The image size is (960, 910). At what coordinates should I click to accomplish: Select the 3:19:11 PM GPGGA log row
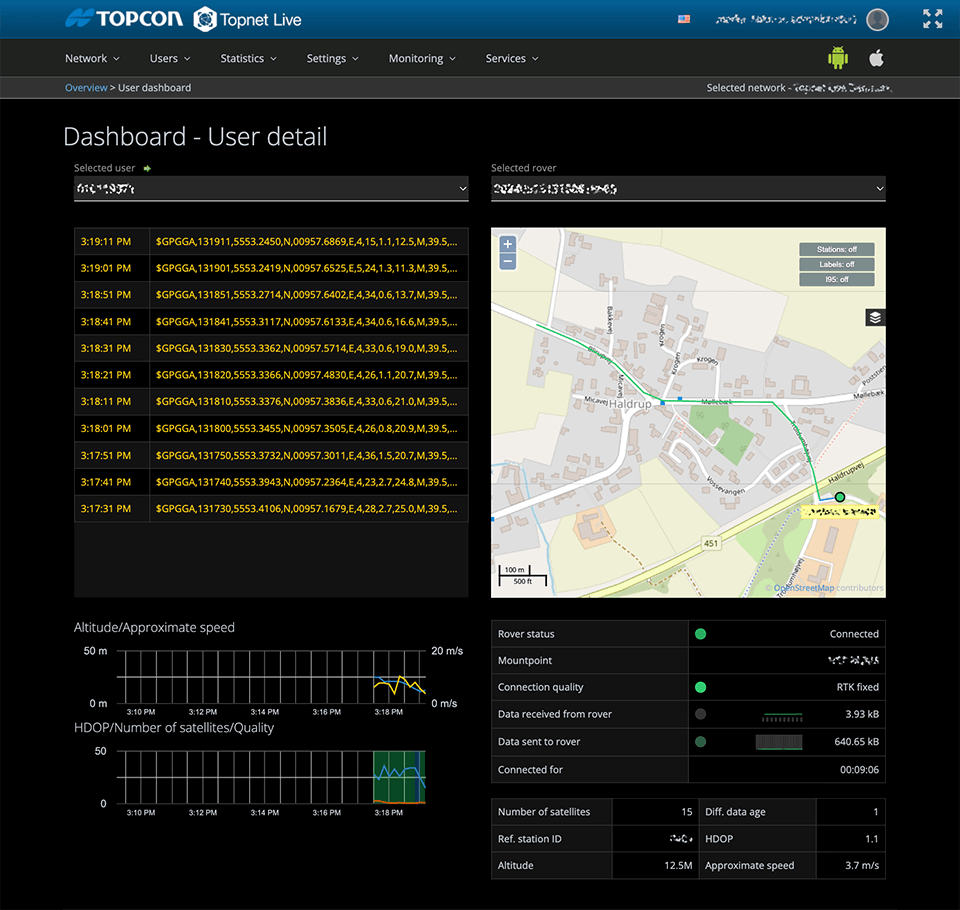(270, 241)
